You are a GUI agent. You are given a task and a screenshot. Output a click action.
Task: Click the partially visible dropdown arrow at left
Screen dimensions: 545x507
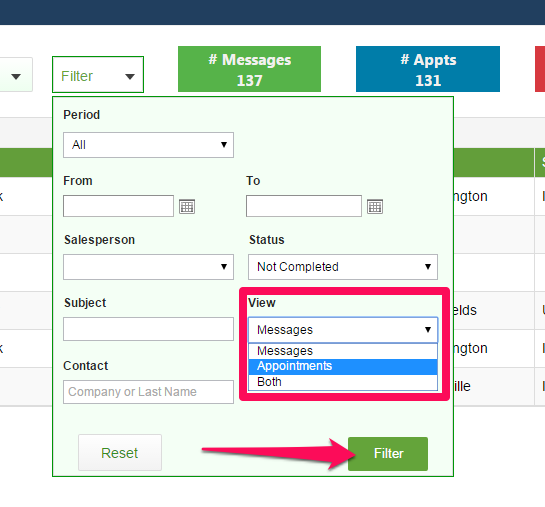[16, 75]
